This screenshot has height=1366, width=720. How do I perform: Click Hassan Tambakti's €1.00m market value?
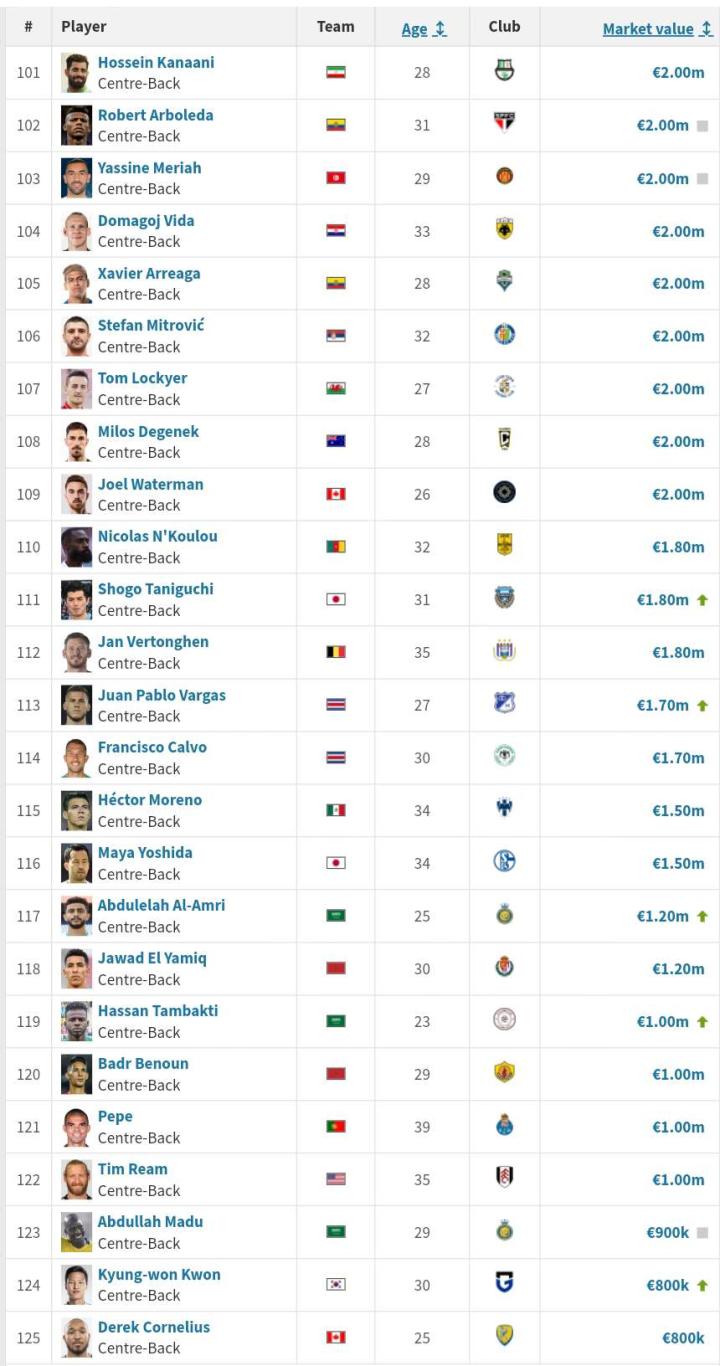tap(663, 1021)
